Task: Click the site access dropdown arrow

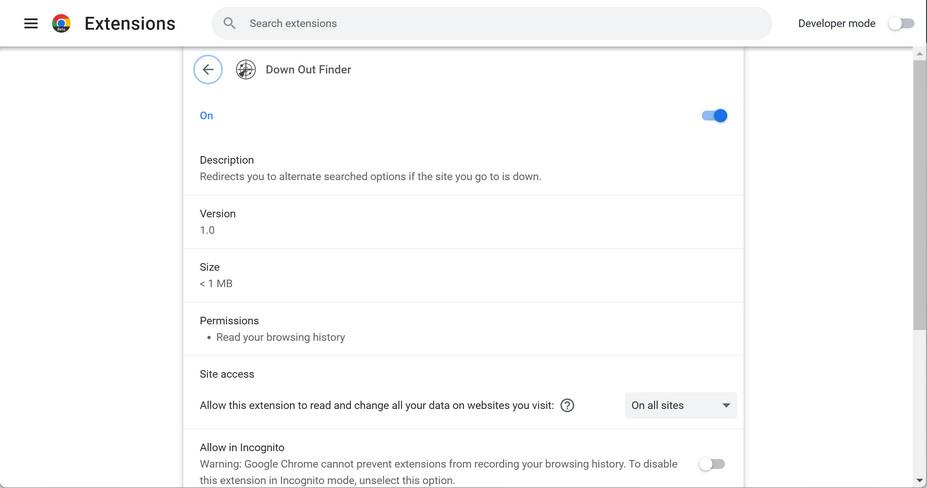Action: tap(726, 405)
